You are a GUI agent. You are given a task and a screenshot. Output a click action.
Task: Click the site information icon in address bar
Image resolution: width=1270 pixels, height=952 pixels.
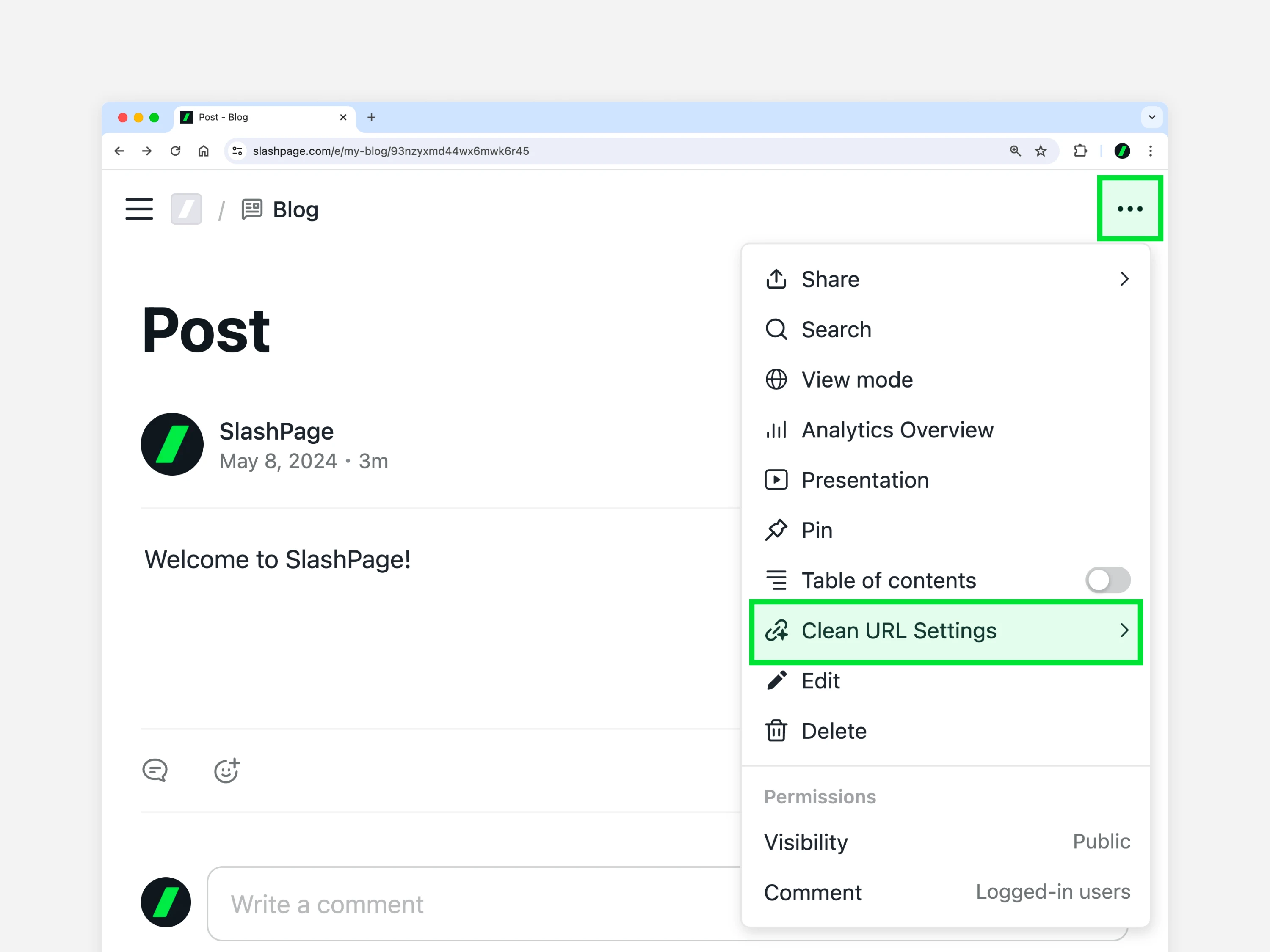point(237,151)
